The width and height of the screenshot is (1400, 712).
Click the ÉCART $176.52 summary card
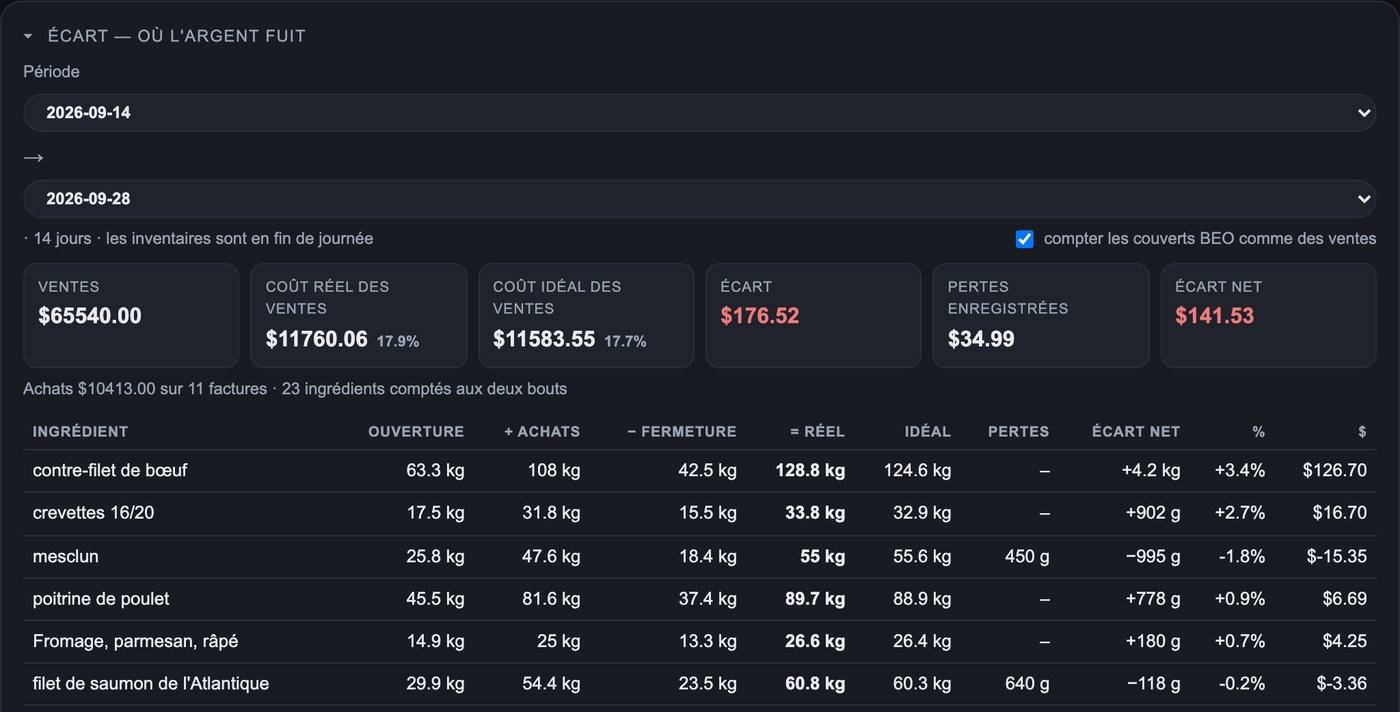coord(813,316)
